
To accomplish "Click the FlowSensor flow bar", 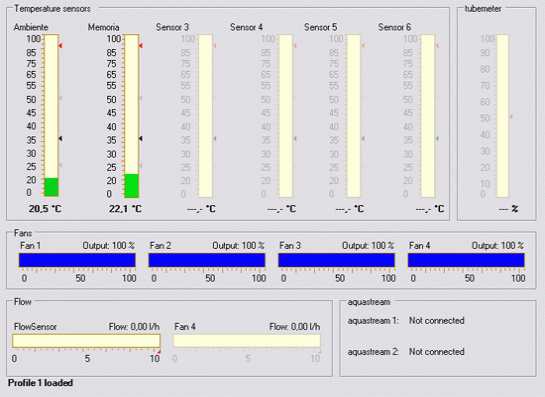I will click(x=86, y=341).
